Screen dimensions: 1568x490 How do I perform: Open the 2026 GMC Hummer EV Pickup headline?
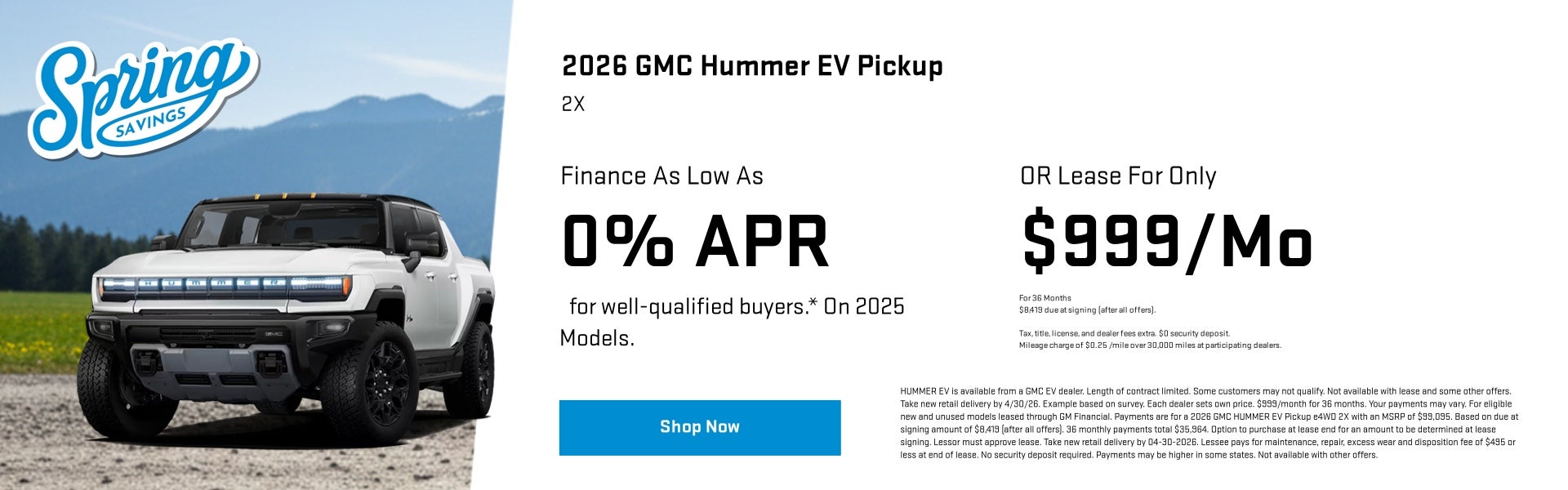coord(751,67)
